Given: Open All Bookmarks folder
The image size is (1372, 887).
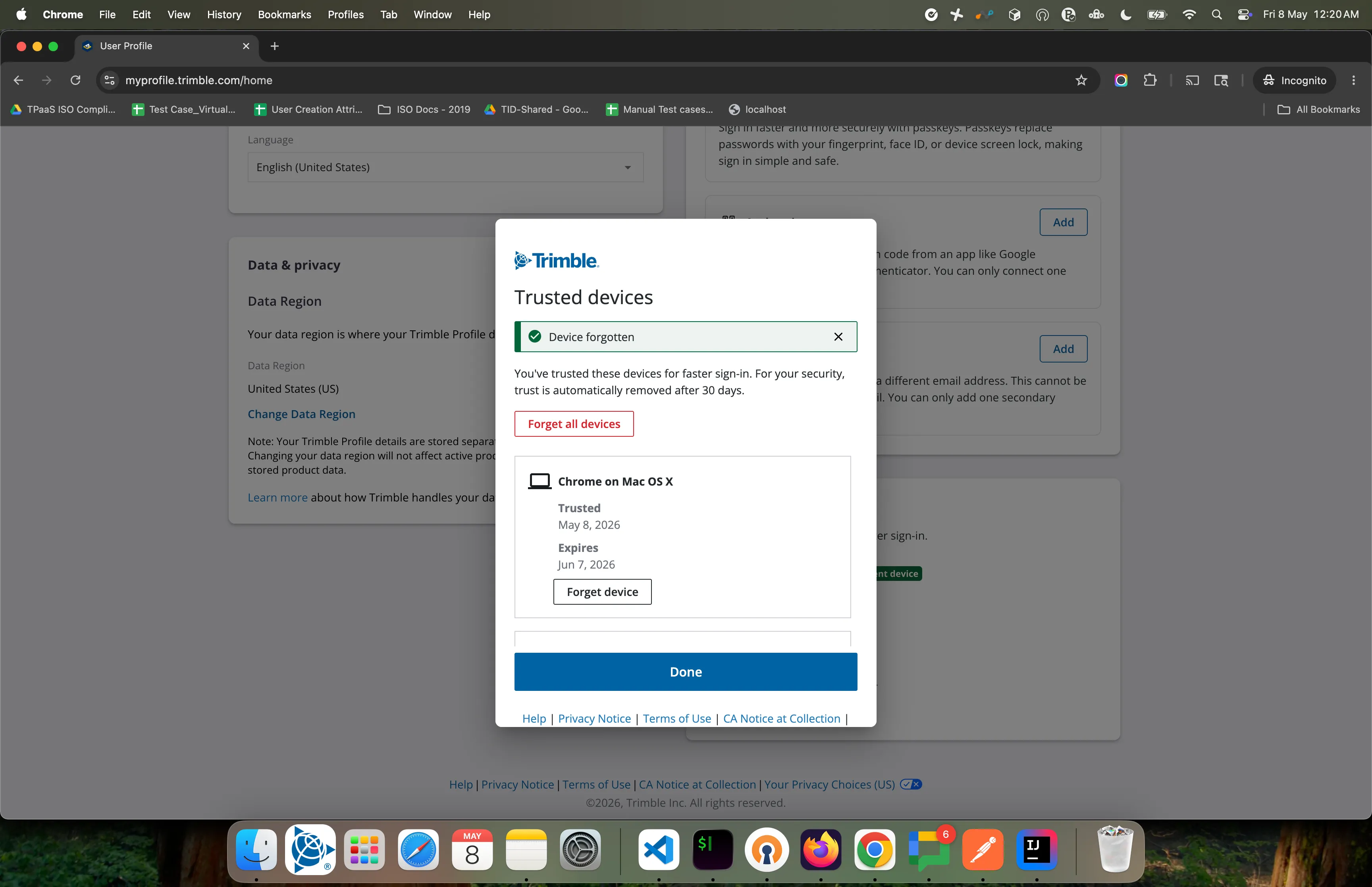Looking at the screenshot, I should [x=1318, y=110].
